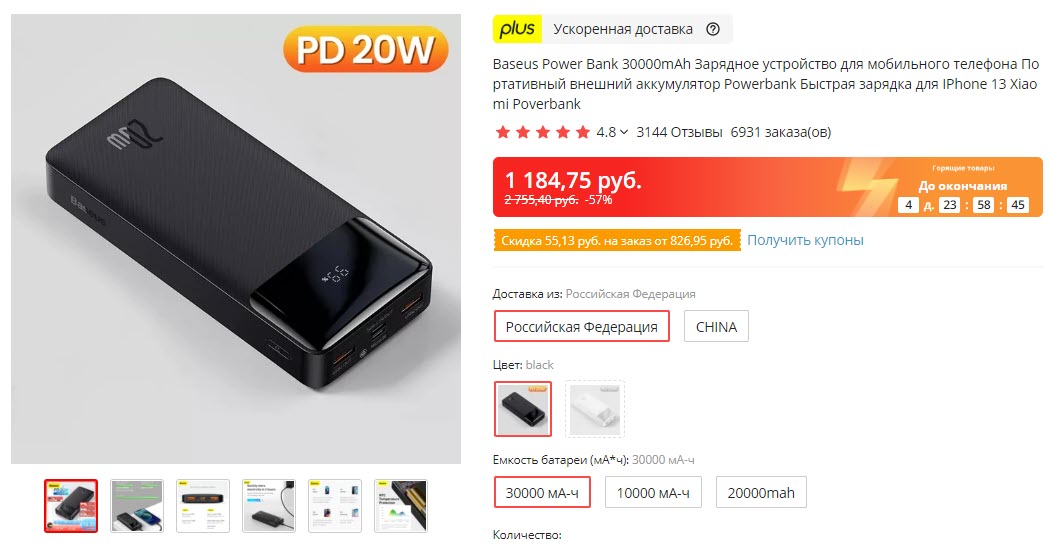Click the discount coupon banner Скидка 55,13 руб.

pyautogui.click(x=617, y=241)
